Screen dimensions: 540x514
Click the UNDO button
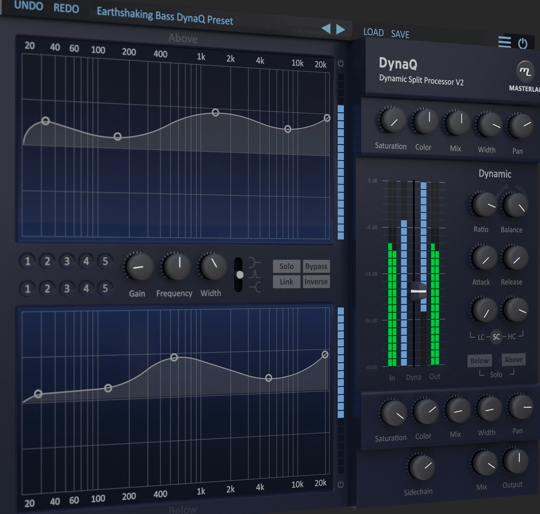click(28, 6)
